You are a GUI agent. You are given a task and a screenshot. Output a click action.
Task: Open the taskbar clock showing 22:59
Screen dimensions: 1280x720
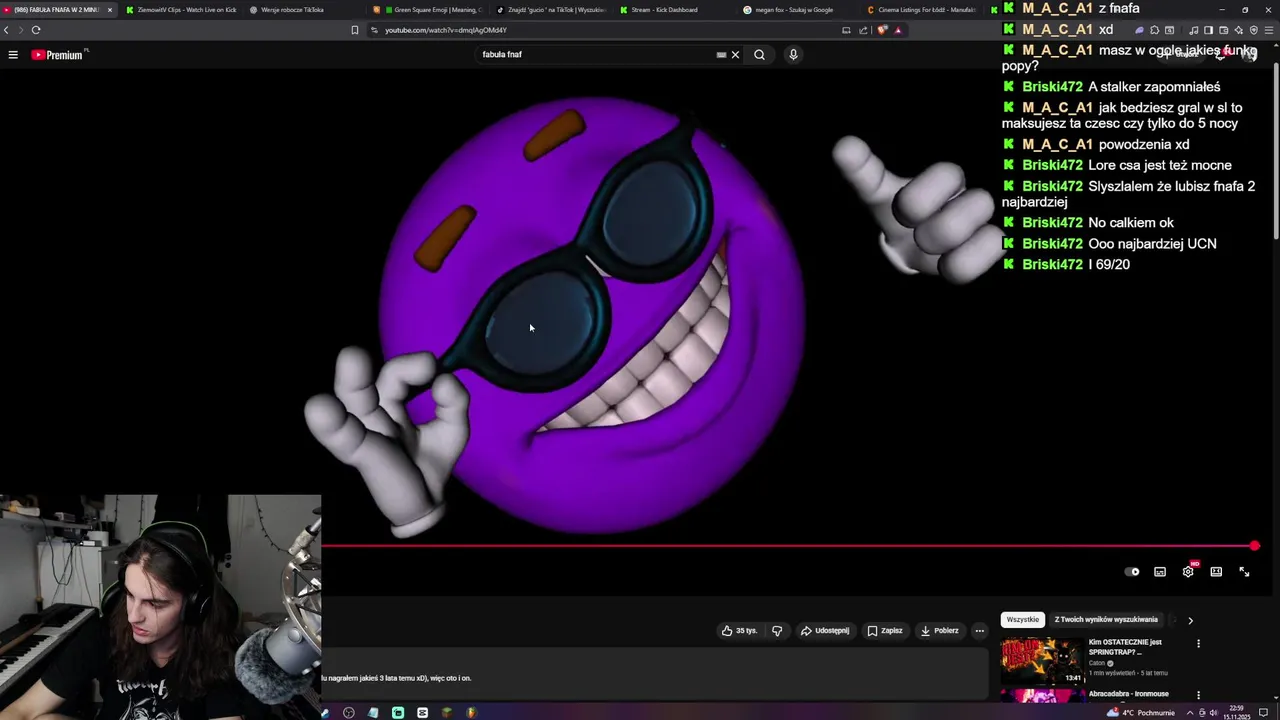coord(1237,713)
